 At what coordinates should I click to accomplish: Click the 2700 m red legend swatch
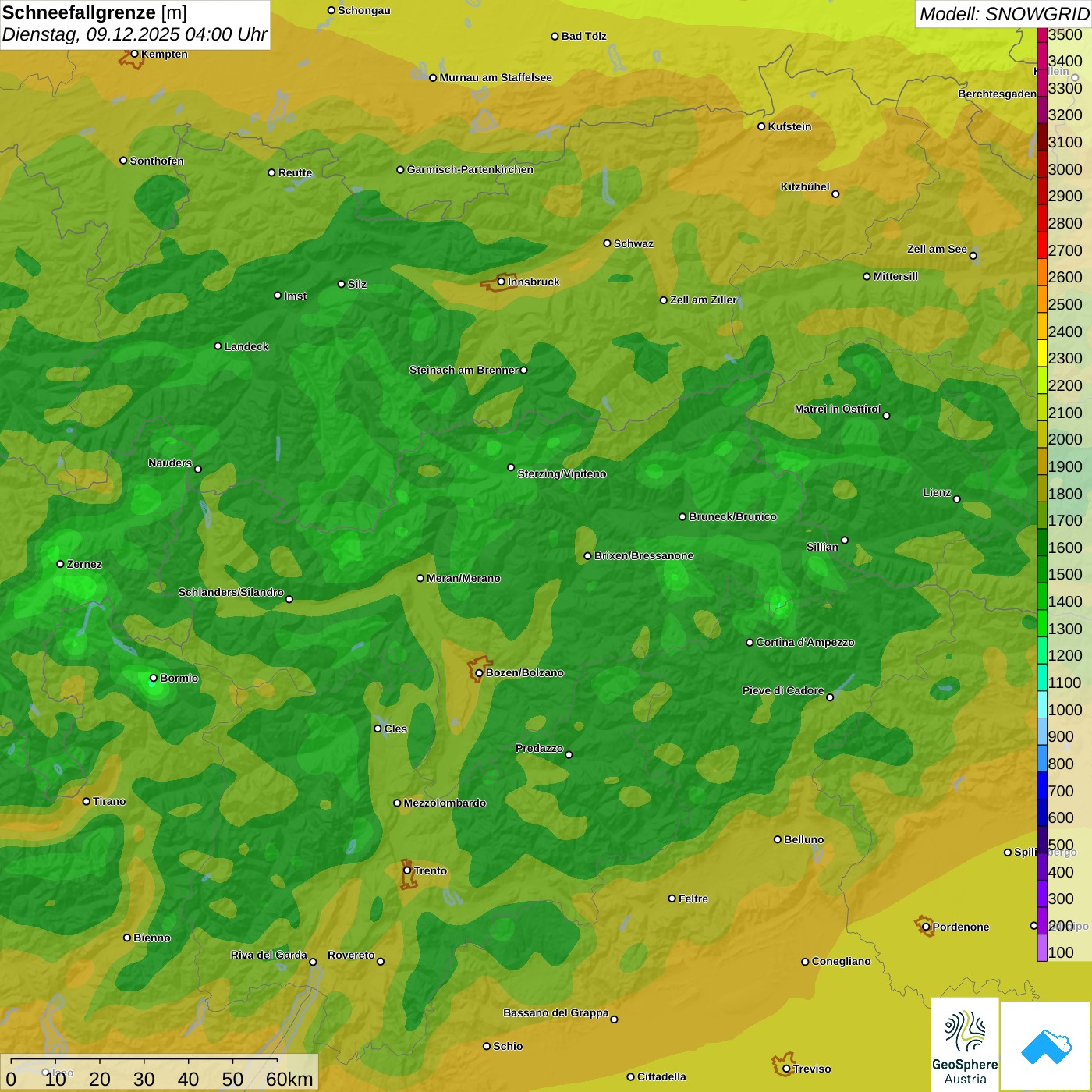pos(1042,245)
